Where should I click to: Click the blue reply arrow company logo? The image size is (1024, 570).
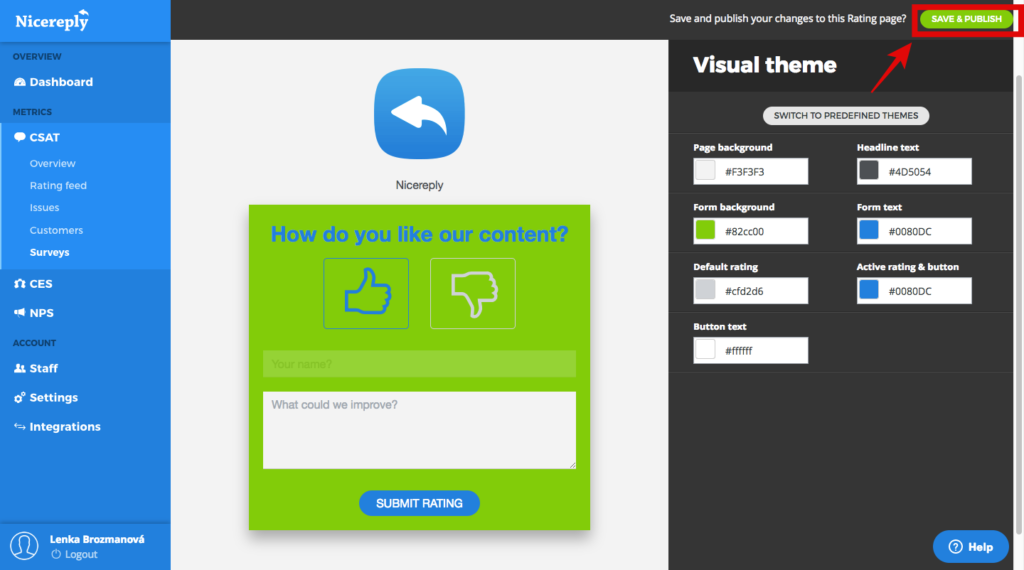[419, 115]
